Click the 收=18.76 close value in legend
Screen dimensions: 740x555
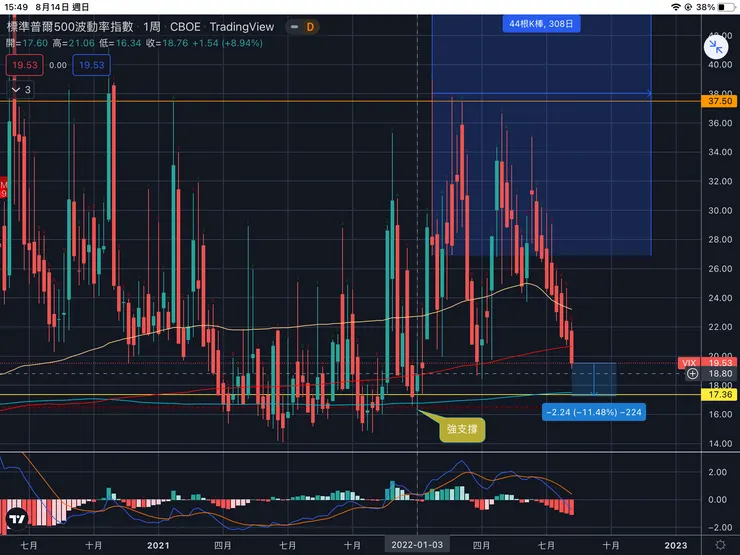click(167, 43)
